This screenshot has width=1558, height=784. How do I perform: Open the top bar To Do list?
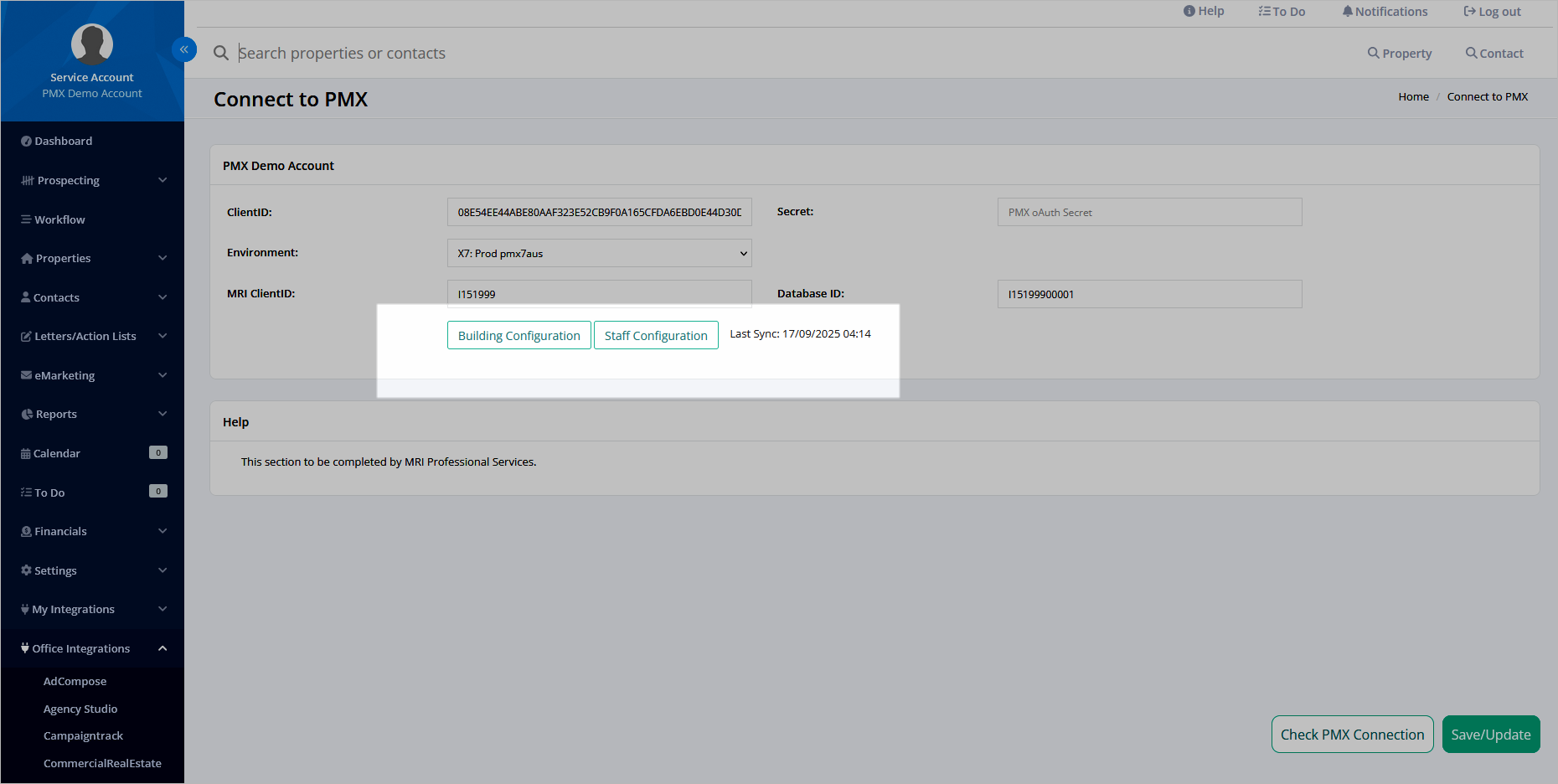pos(1282,12)
